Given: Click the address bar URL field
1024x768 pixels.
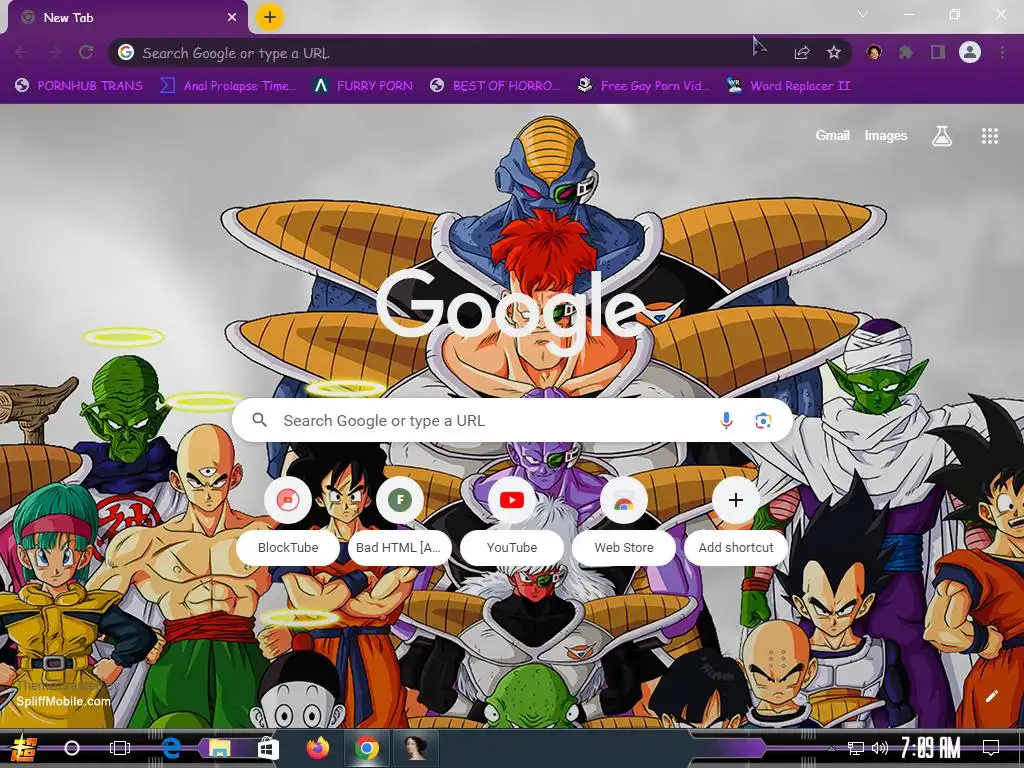Looking at the screenshot, I should click(480, 53).
